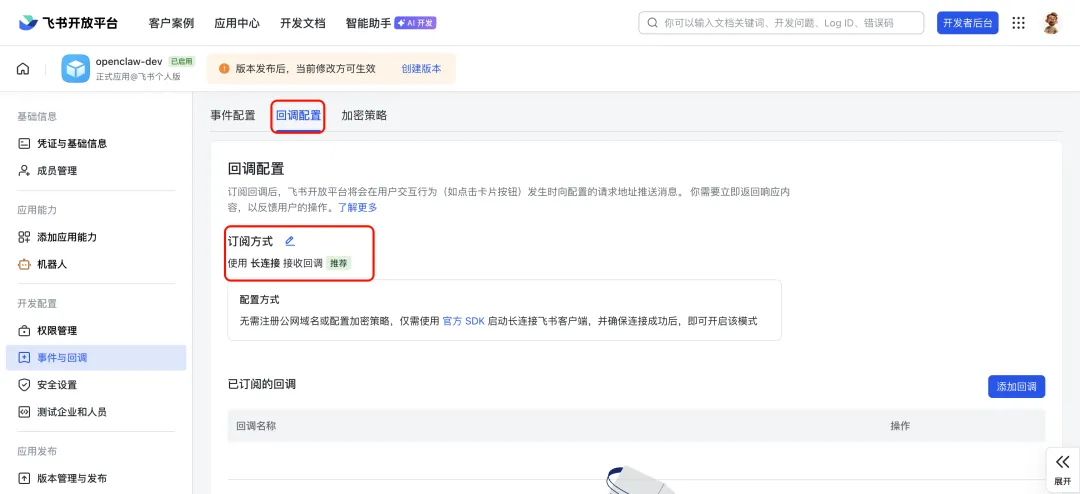Click the 凭证与基础信息 sidebar icon
Screen dimensions: 1080x494
24,143
